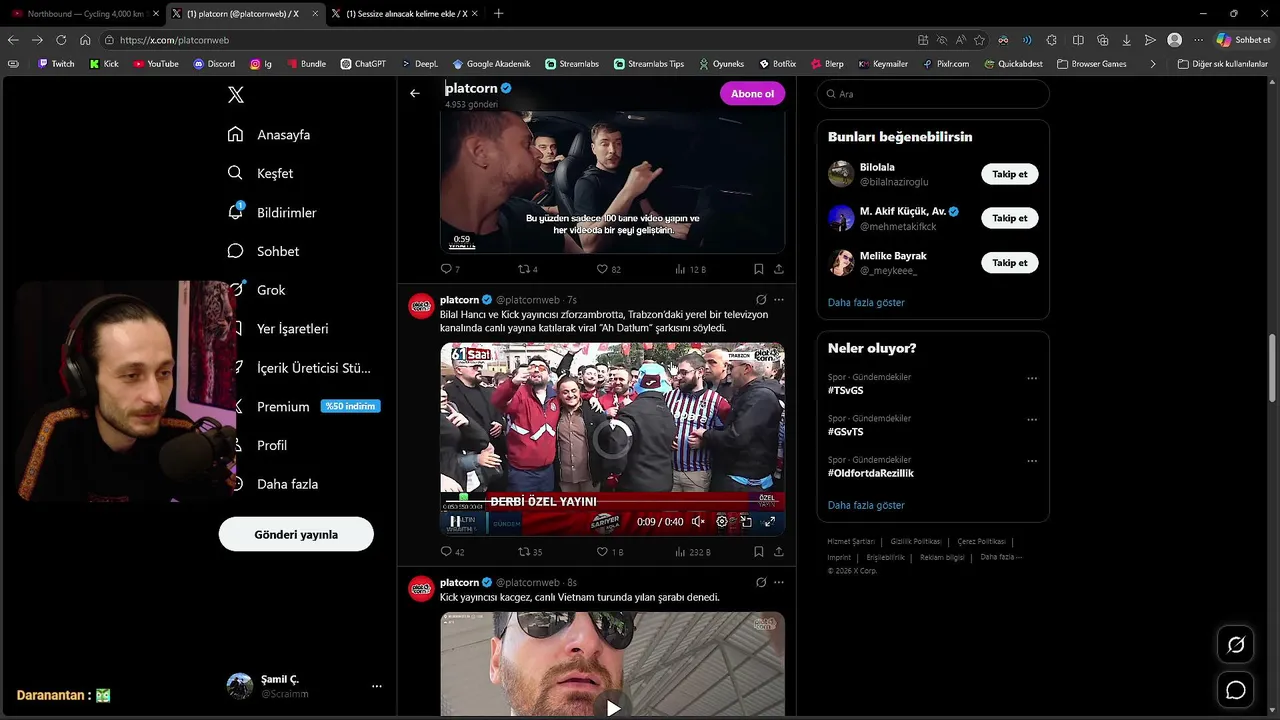The width and height of the screenshot is (1280, 720).
Task: Open Bildirimler notifications page
Action: click(272, 212)
